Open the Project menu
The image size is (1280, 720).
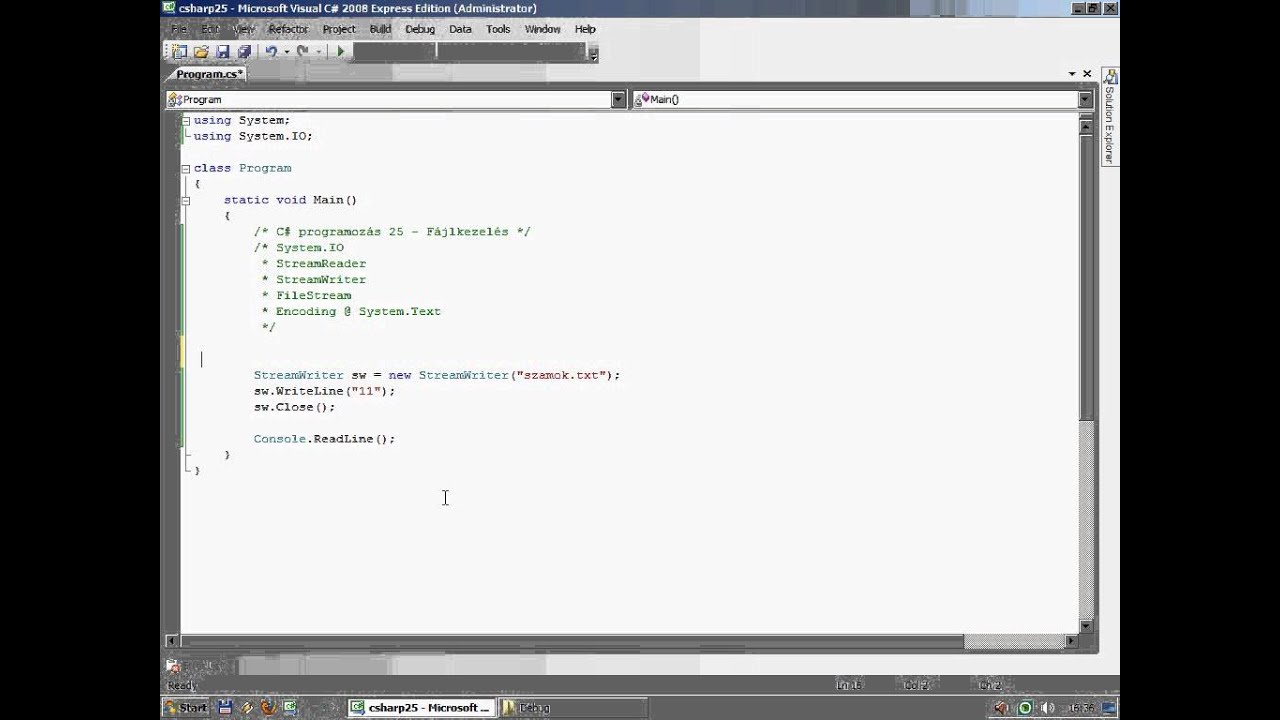(x=339, y=29)
